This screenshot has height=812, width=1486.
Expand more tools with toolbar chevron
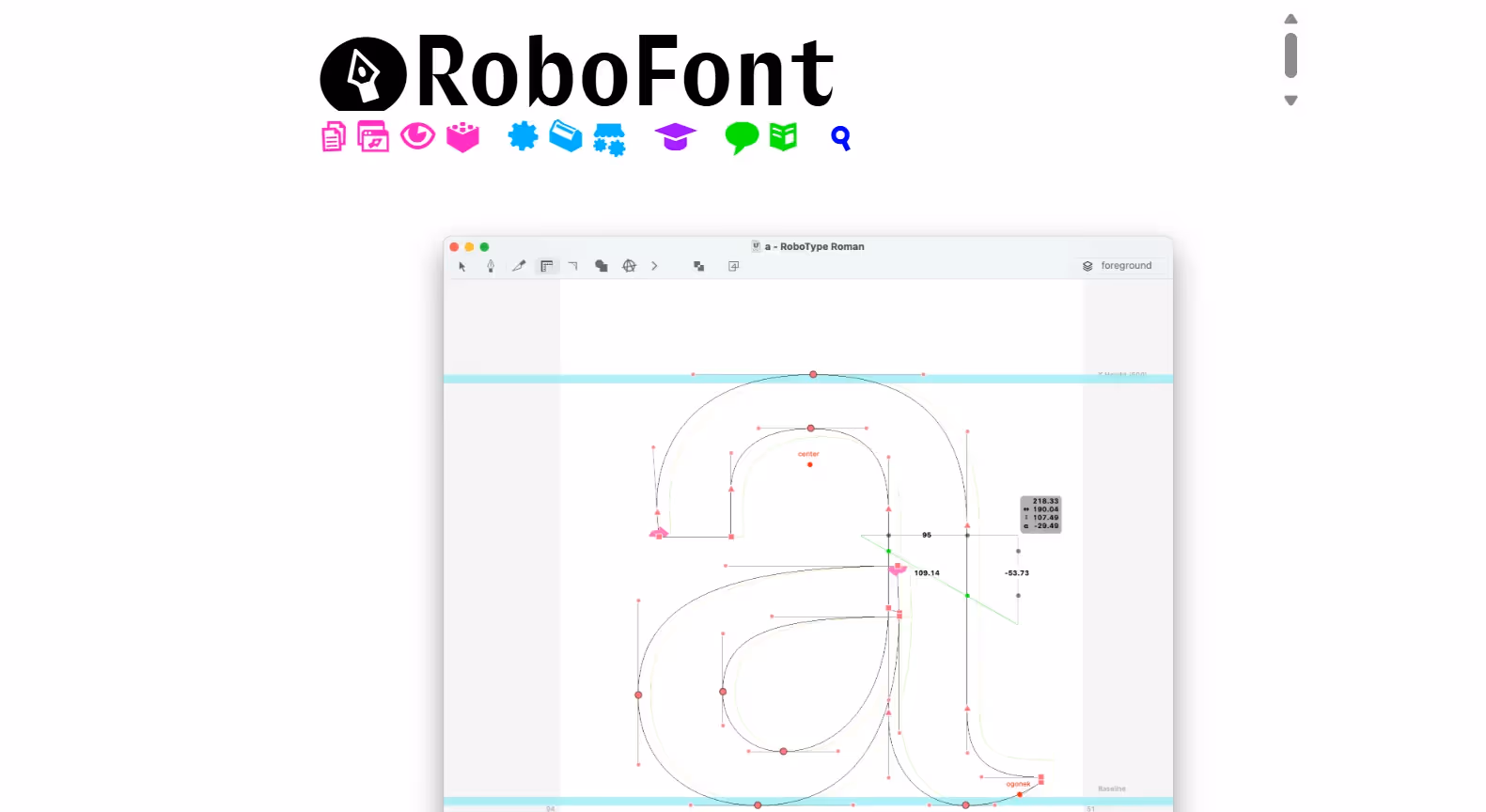click(x=654, y=266)
